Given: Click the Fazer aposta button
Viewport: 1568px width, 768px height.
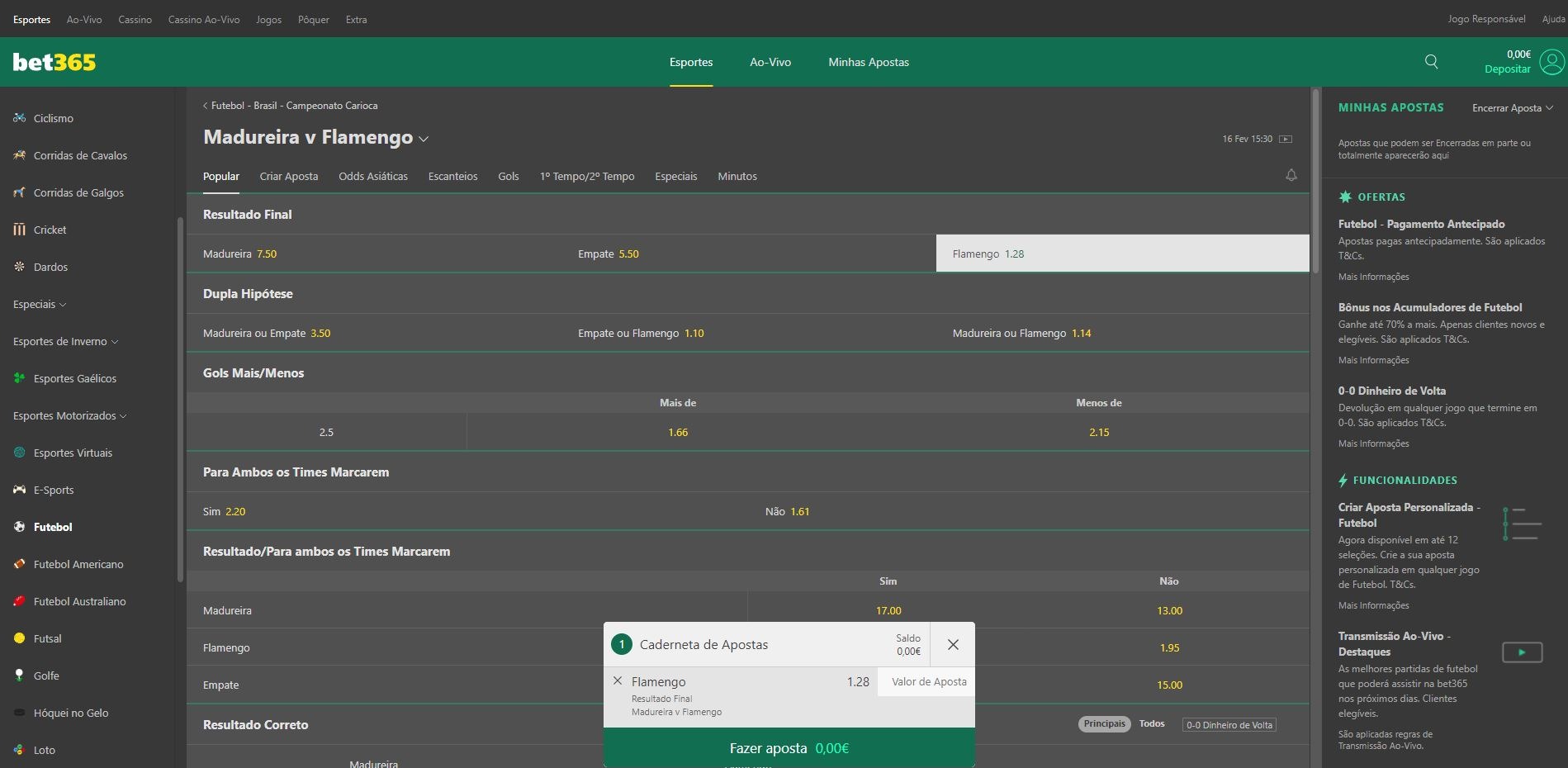Looking at the screenshot, I should 789,748.
